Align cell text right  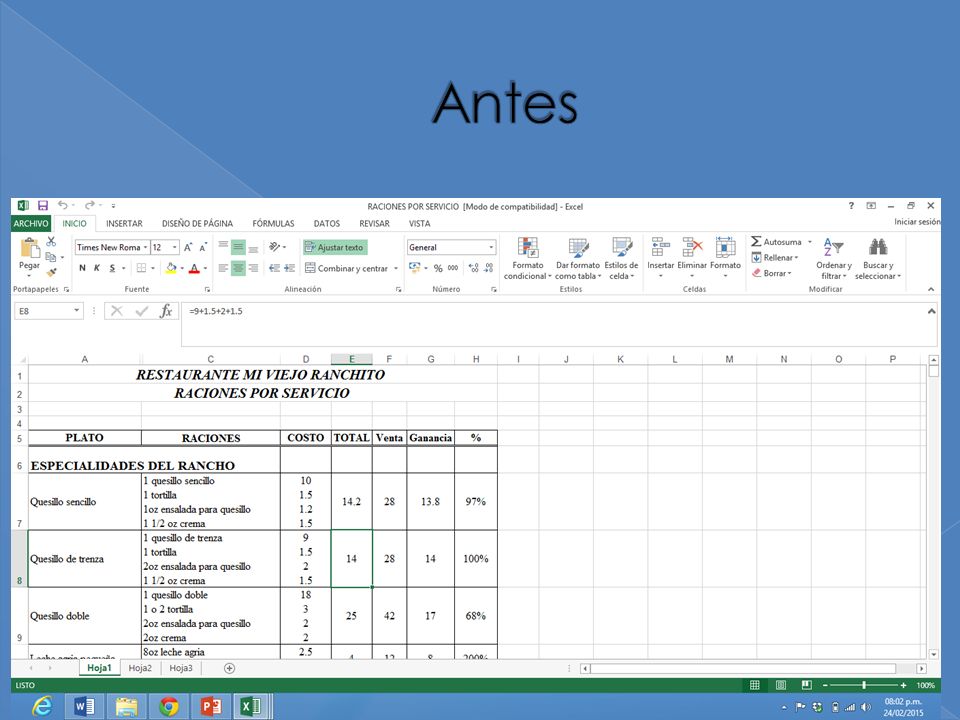(253, 268)
